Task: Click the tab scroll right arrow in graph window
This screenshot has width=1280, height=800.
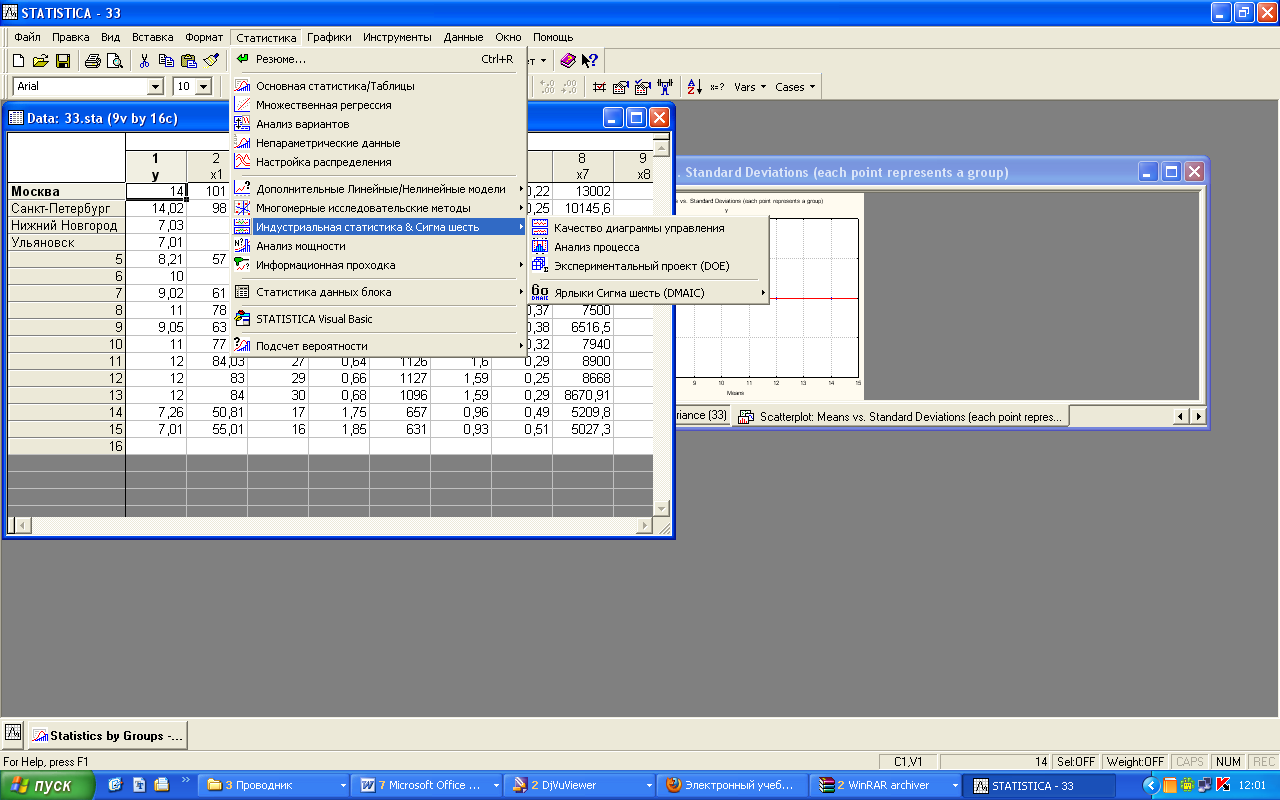Action: coord(1197,416)
